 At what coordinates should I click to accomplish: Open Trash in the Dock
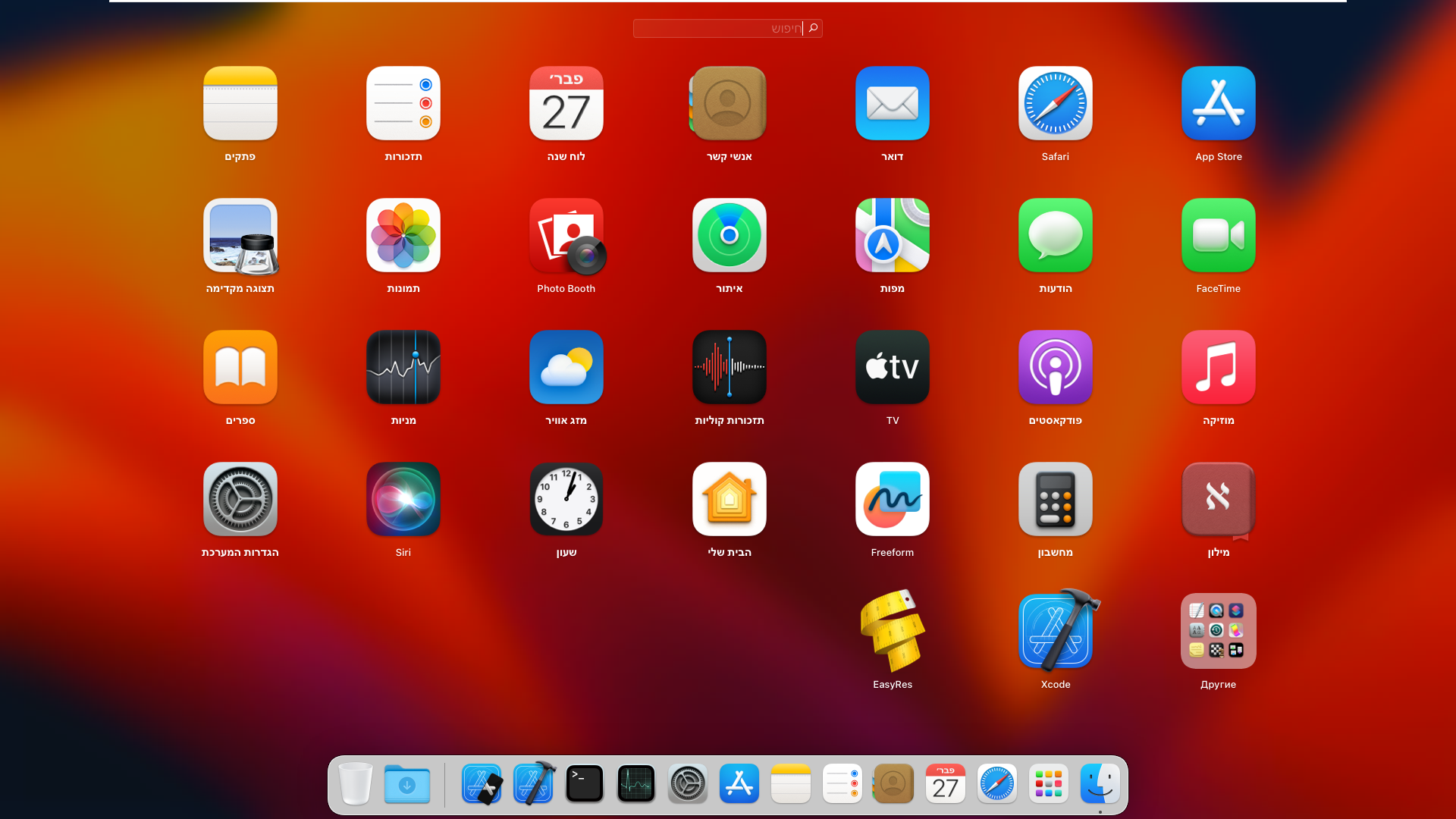tap(355, 783)
